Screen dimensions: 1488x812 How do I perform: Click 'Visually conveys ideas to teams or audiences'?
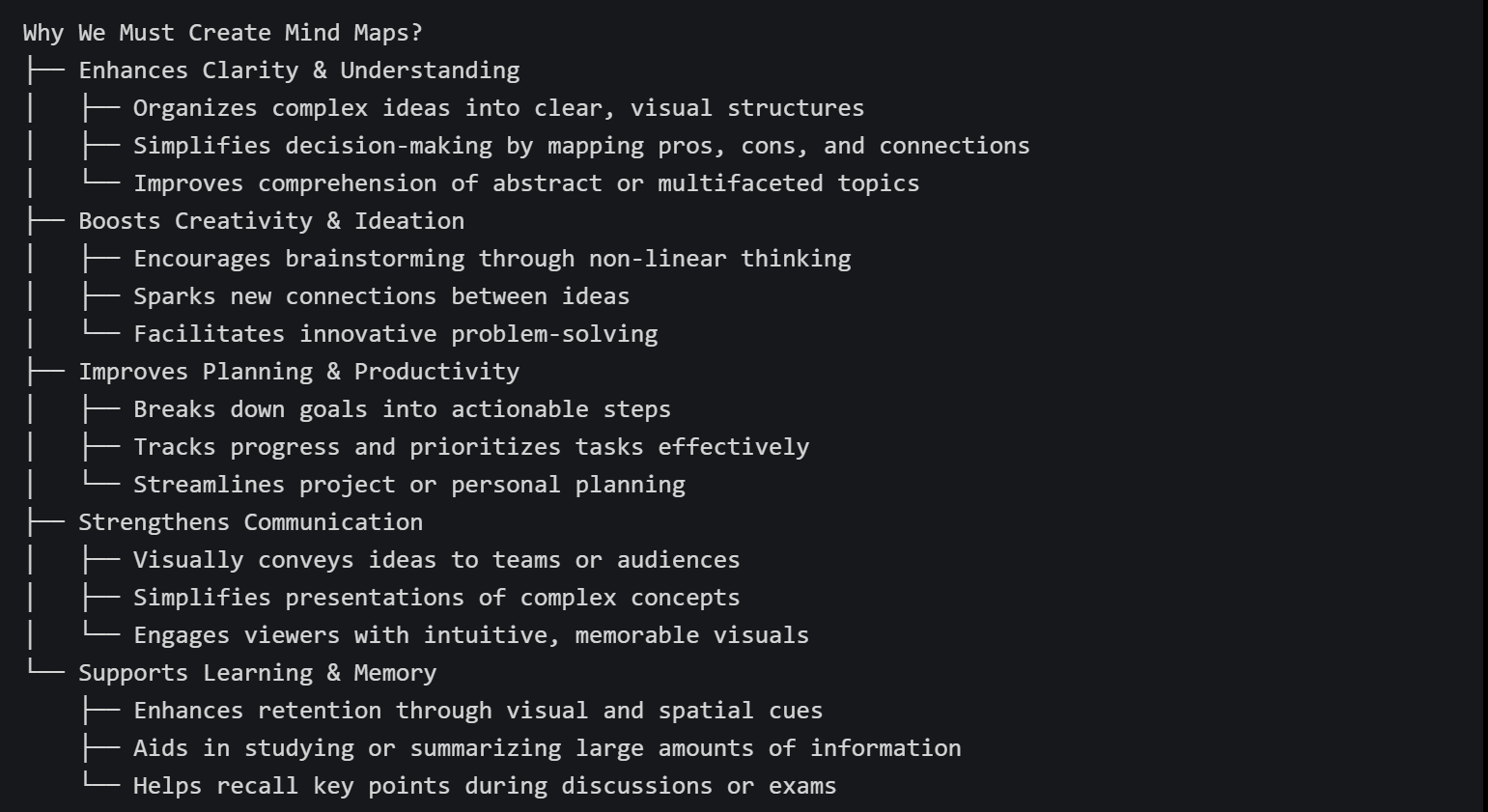tap(436, 560)
